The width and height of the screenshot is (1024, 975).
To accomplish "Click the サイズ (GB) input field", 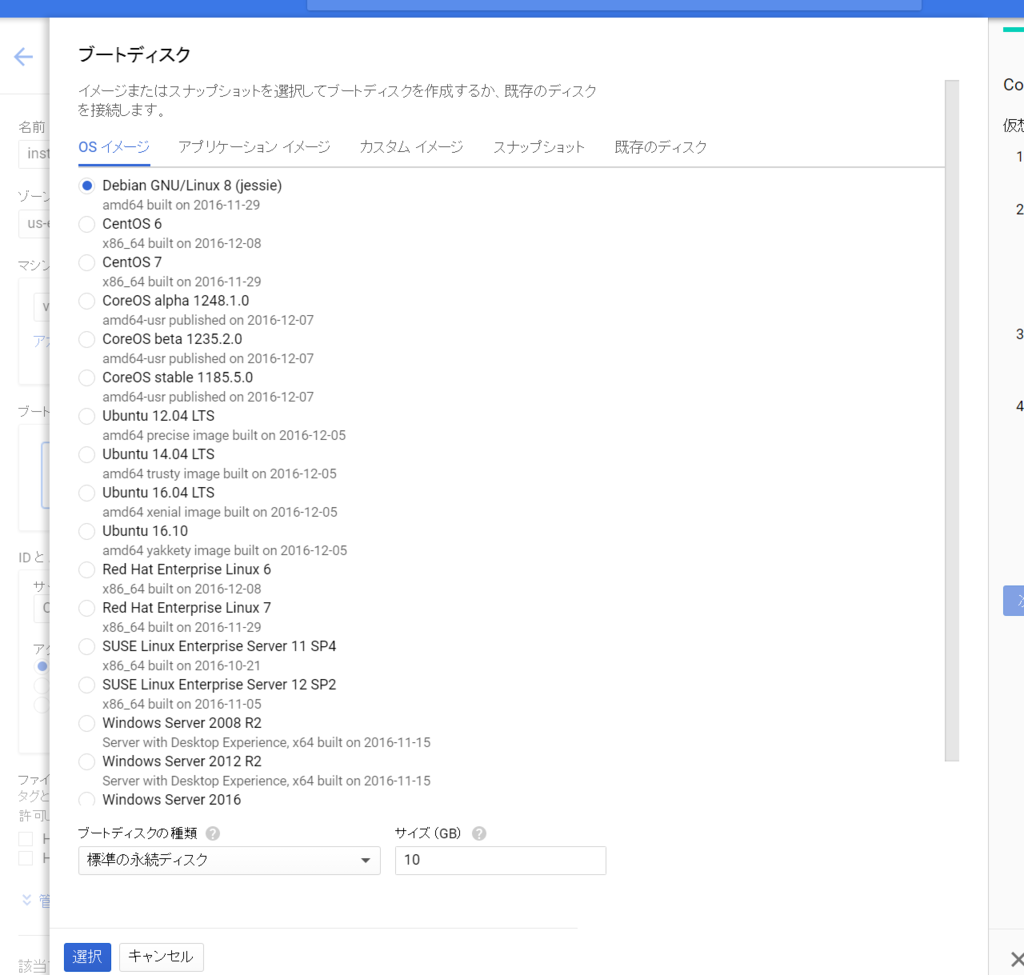I will 500,860.
